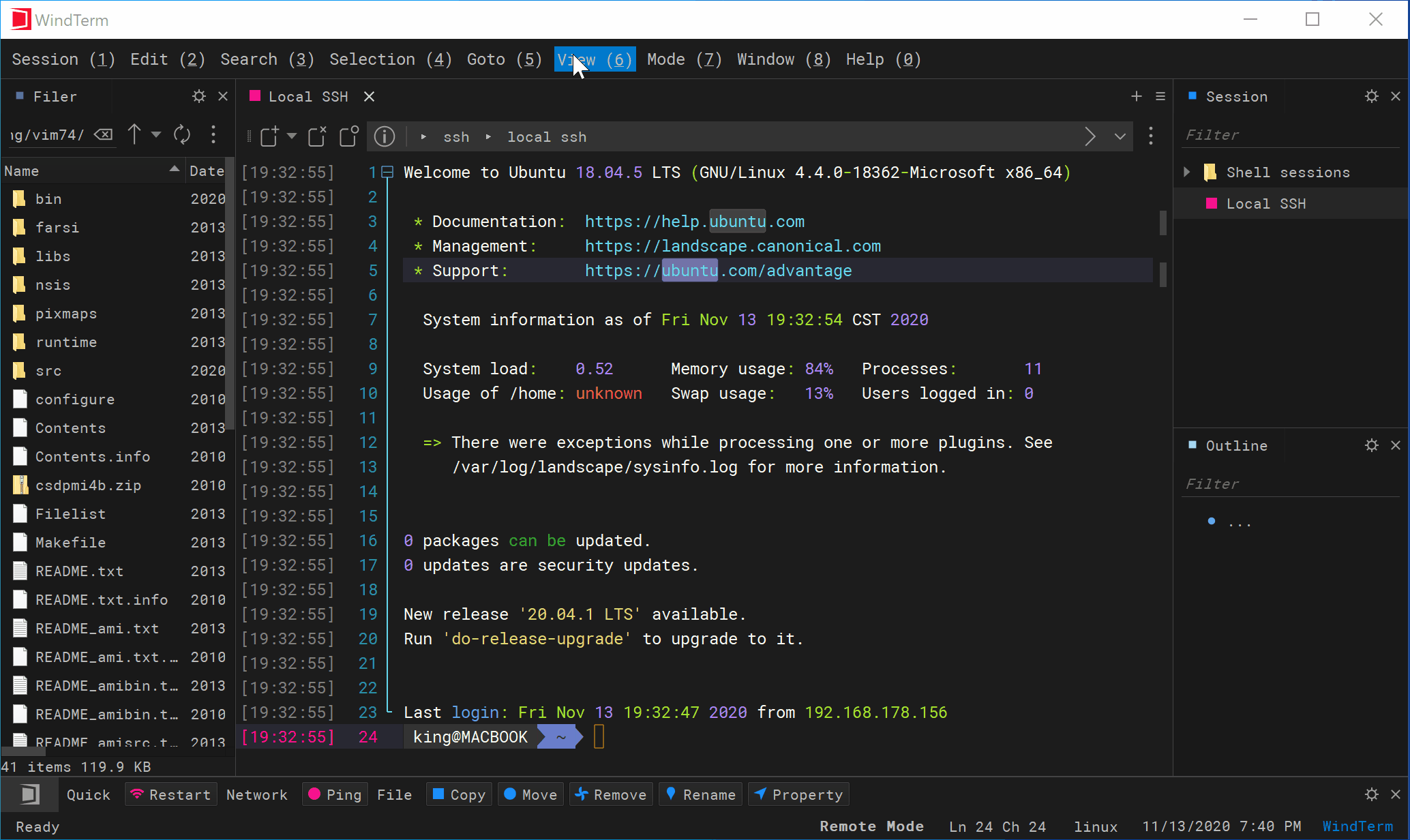Viewport: 1410px width, 840px height.
Task: Open the Filer overflow menu with three dots
Action: click(x=213, y=134)
